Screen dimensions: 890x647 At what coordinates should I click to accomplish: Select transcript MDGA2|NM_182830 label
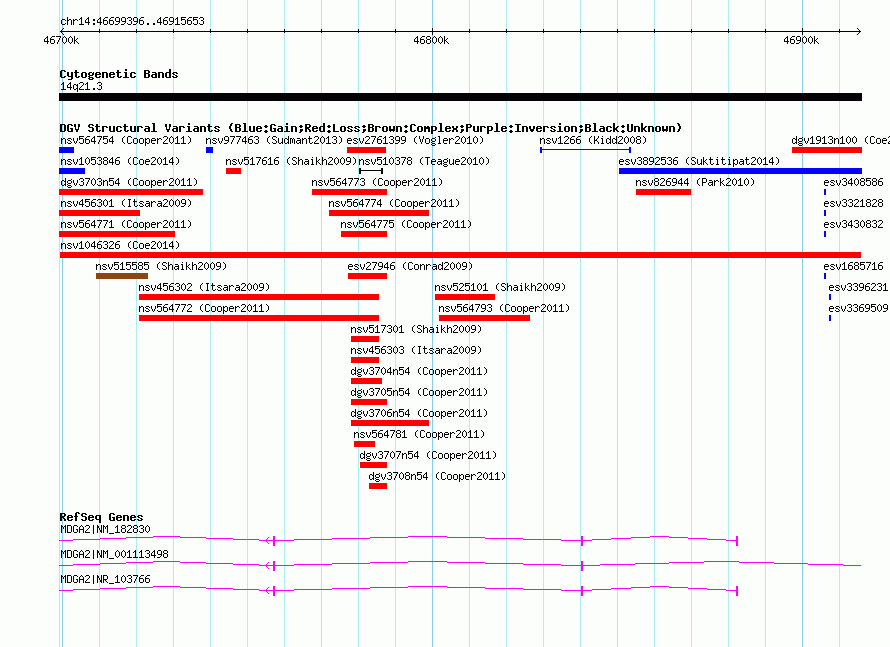click(x=106, y=529)
